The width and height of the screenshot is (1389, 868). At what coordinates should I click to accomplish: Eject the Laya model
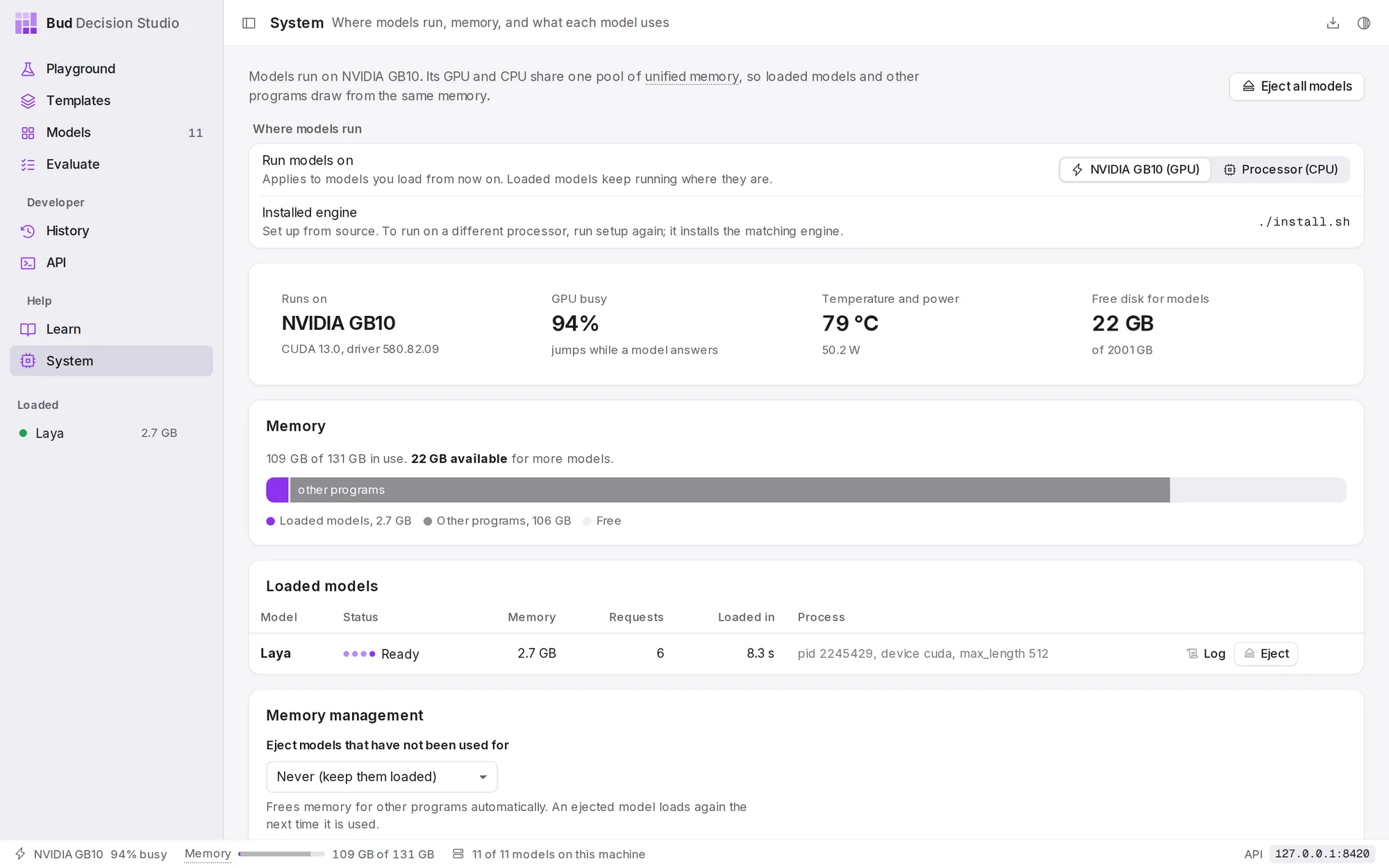pos(1265,653)
